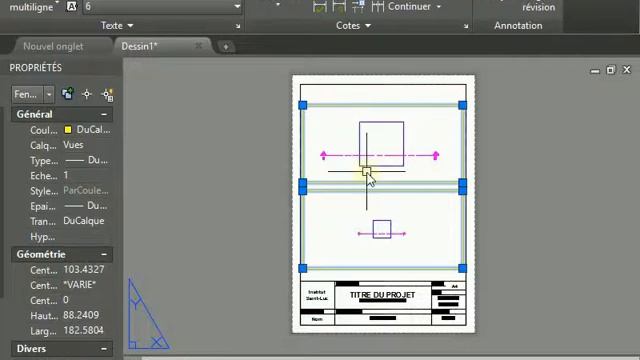Click the Quick select icon
The width and height of the screenshot is (640, 360).
tap(107, 95)
